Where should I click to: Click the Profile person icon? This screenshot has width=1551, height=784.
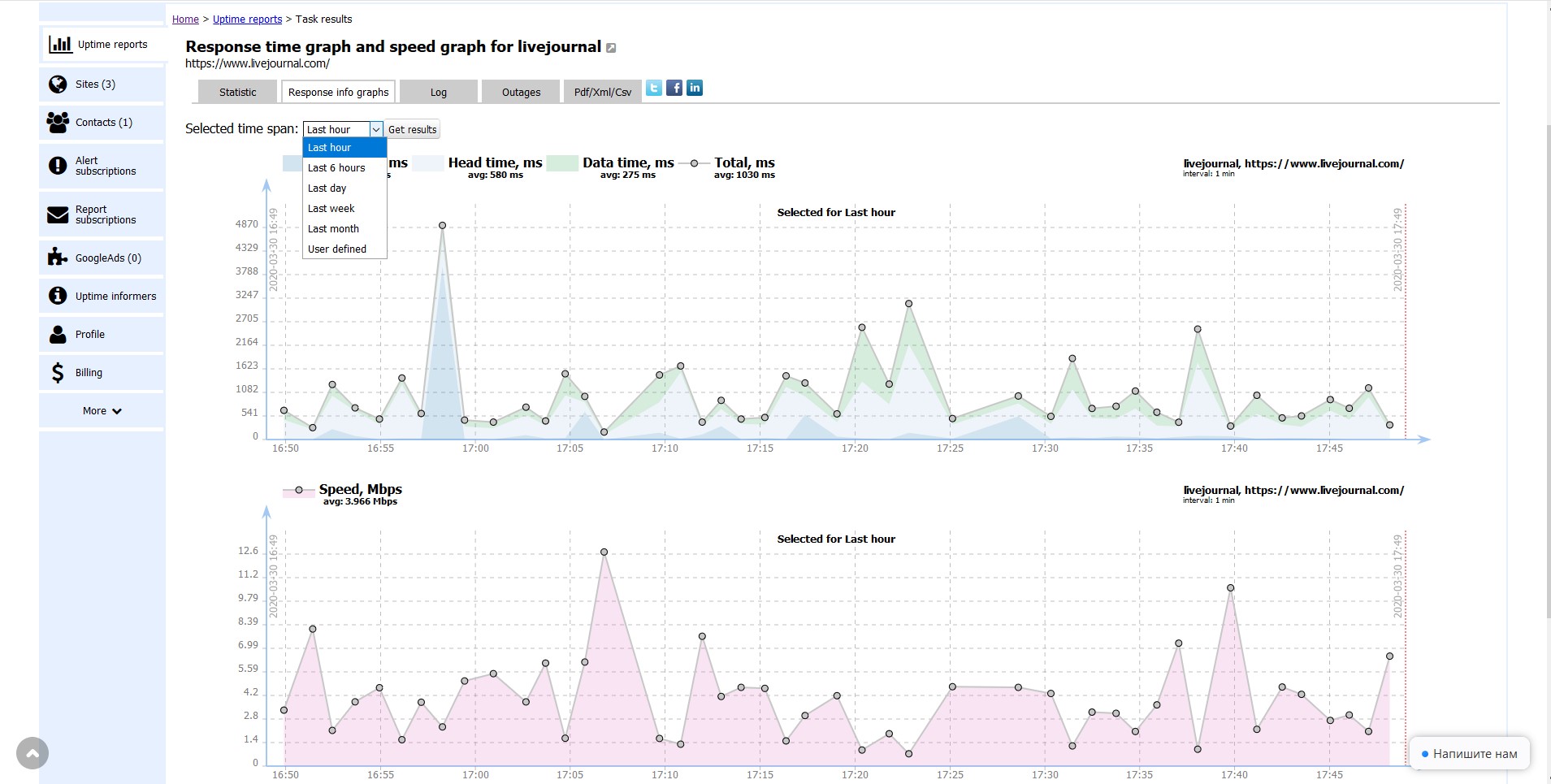click(x=58, y=334)
